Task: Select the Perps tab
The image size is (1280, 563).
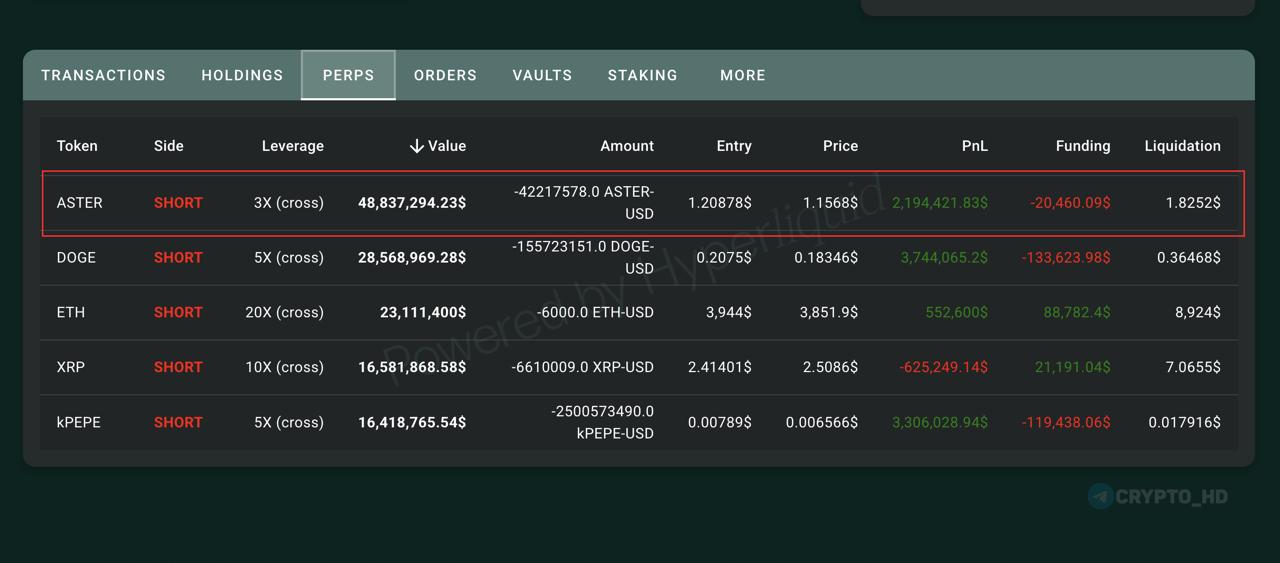Action: tap(348, 75)
